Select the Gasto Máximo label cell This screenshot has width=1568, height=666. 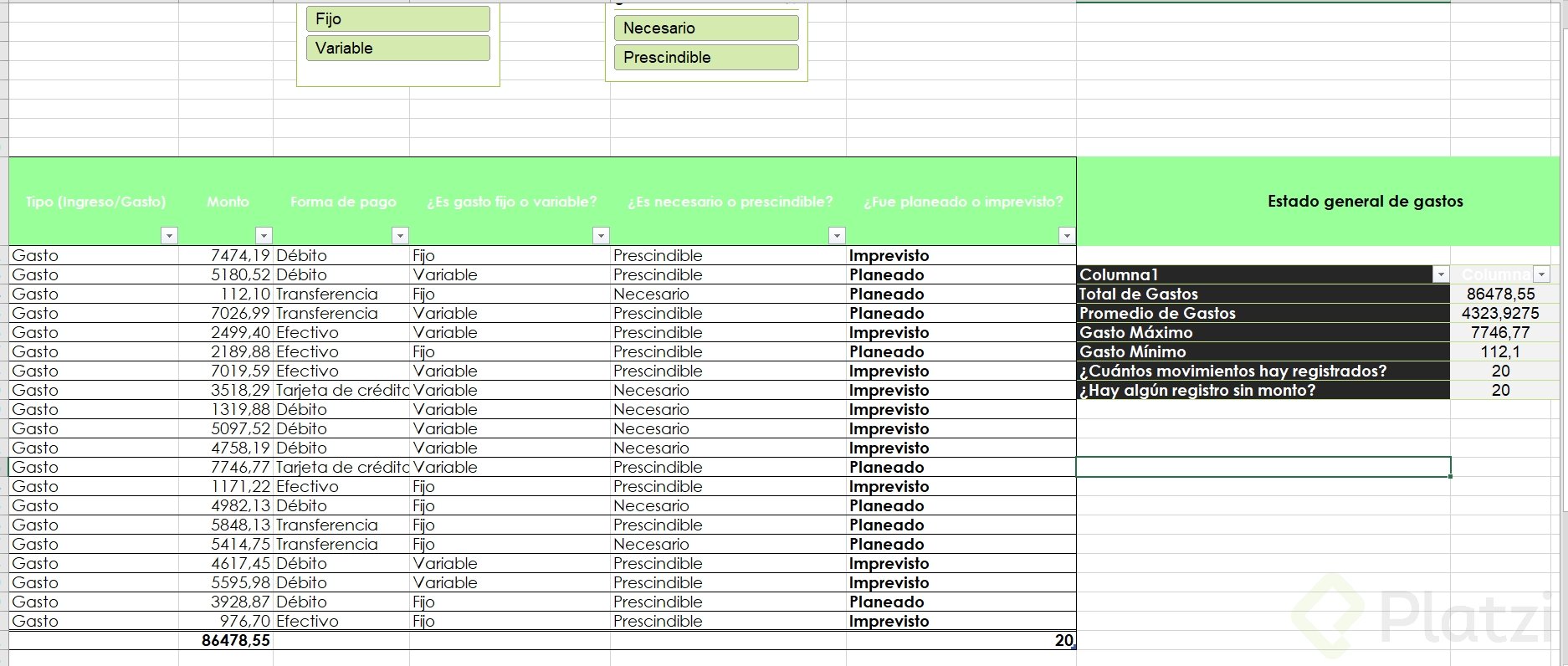pyautogui.click(x=1263, y=332)
